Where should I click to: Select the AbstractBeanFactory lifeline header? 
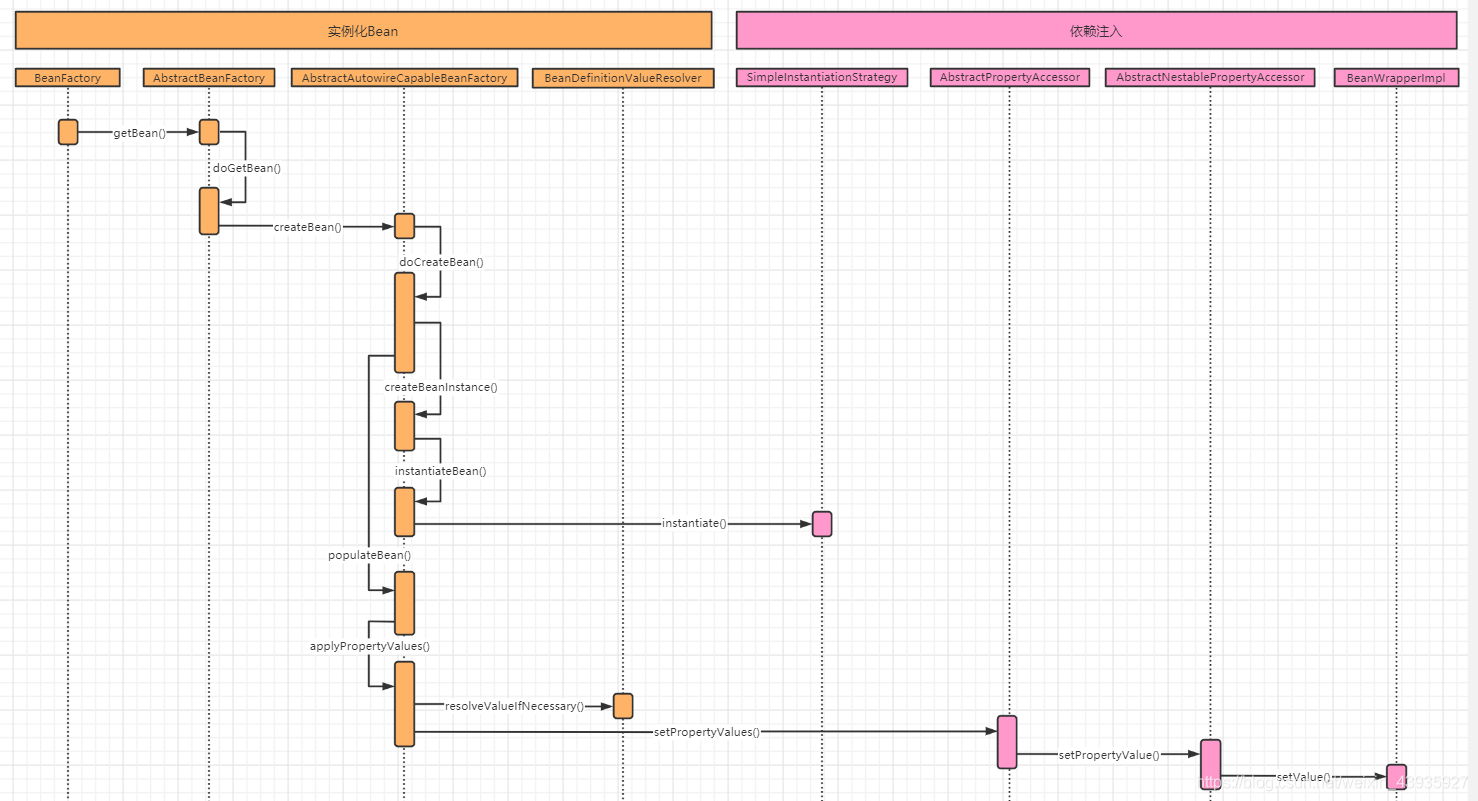click(x=209, y=78)
